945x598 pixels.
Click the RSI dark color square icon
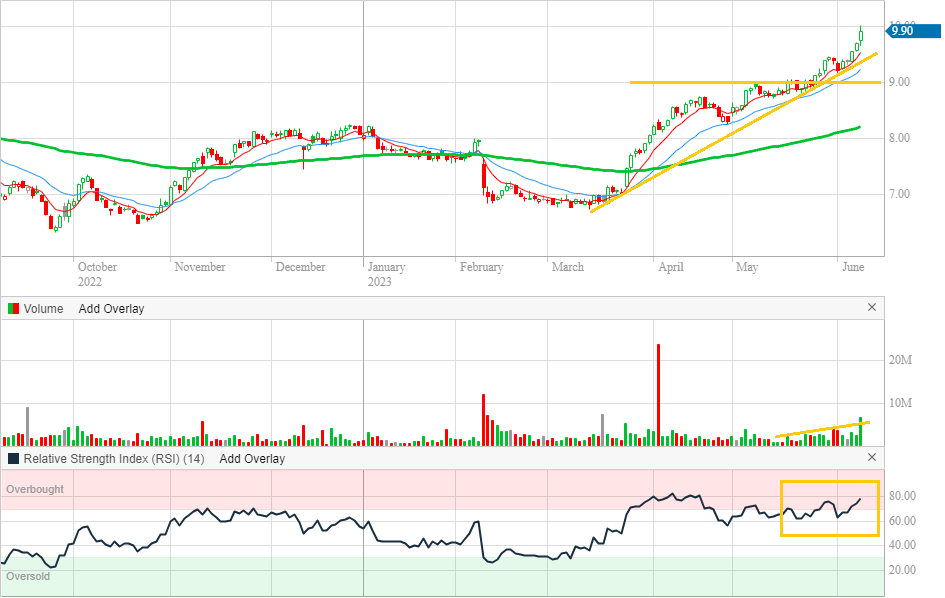pyautogui.click(x=13, y=459)
